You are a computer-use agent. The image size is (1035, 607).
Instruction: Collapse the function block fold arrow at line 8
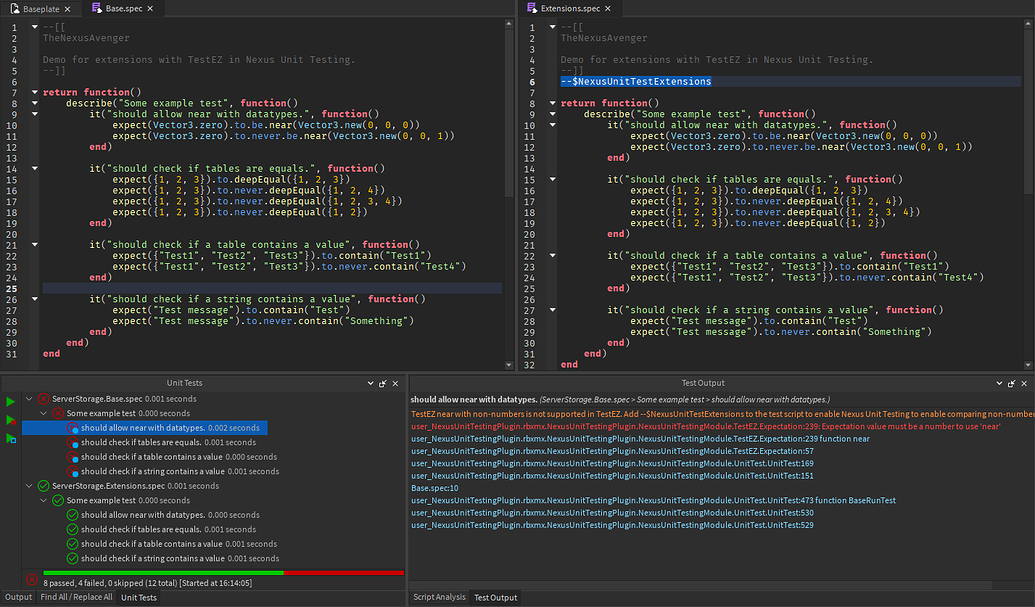pos(35,103)
